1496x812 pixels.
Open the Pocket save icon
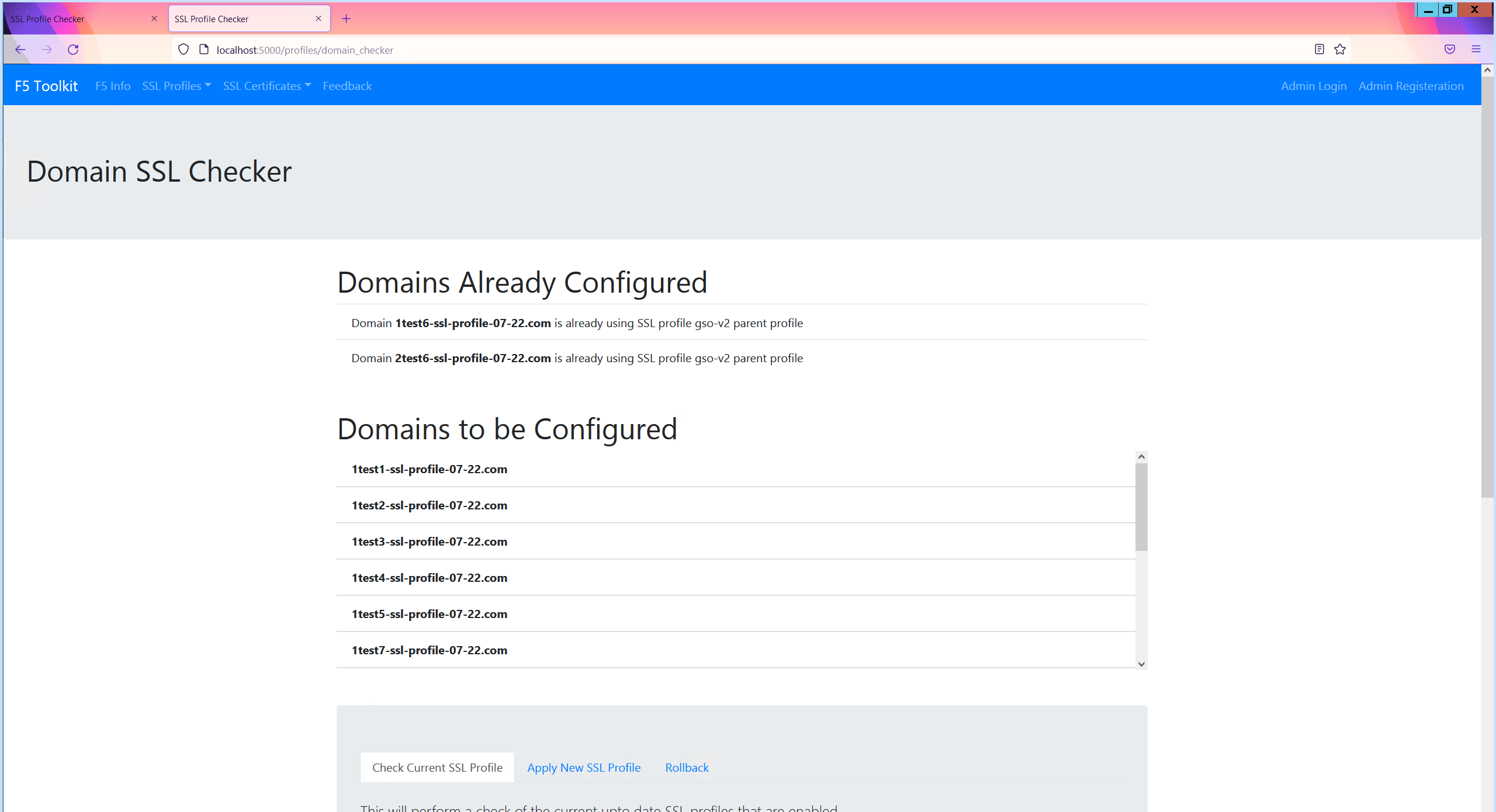point(1450,50)
